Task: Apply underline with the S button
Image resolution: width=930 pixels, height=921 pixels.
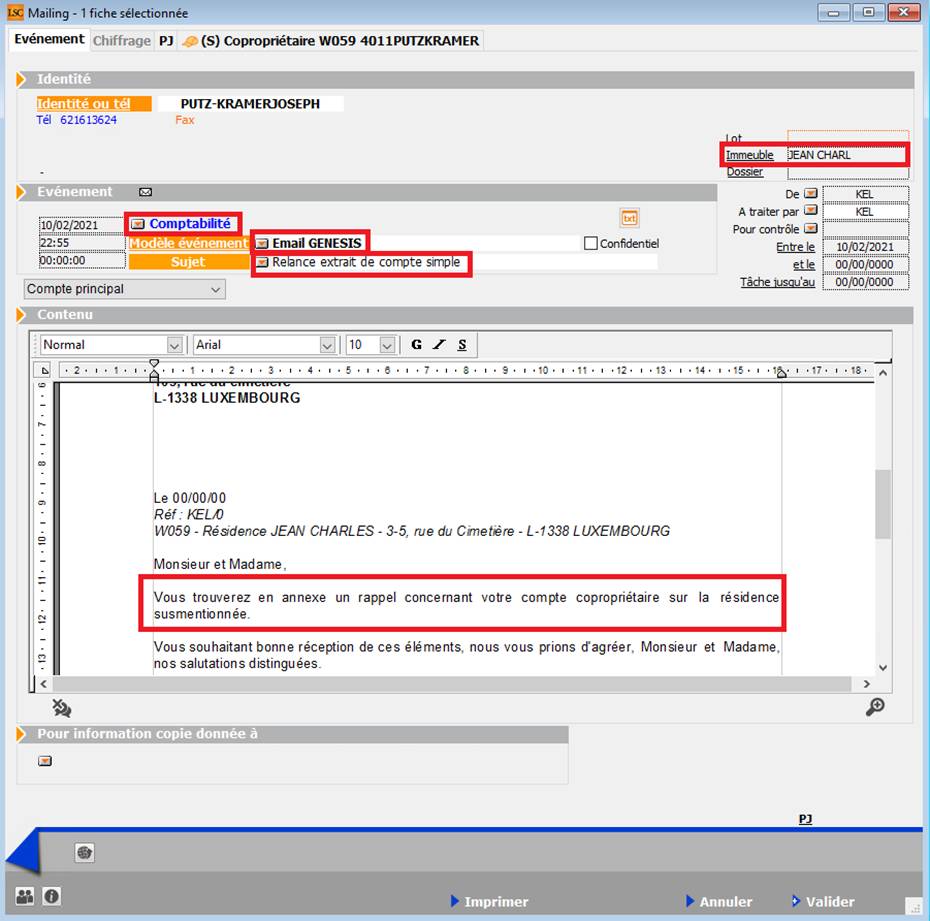Action: point(462,345)
